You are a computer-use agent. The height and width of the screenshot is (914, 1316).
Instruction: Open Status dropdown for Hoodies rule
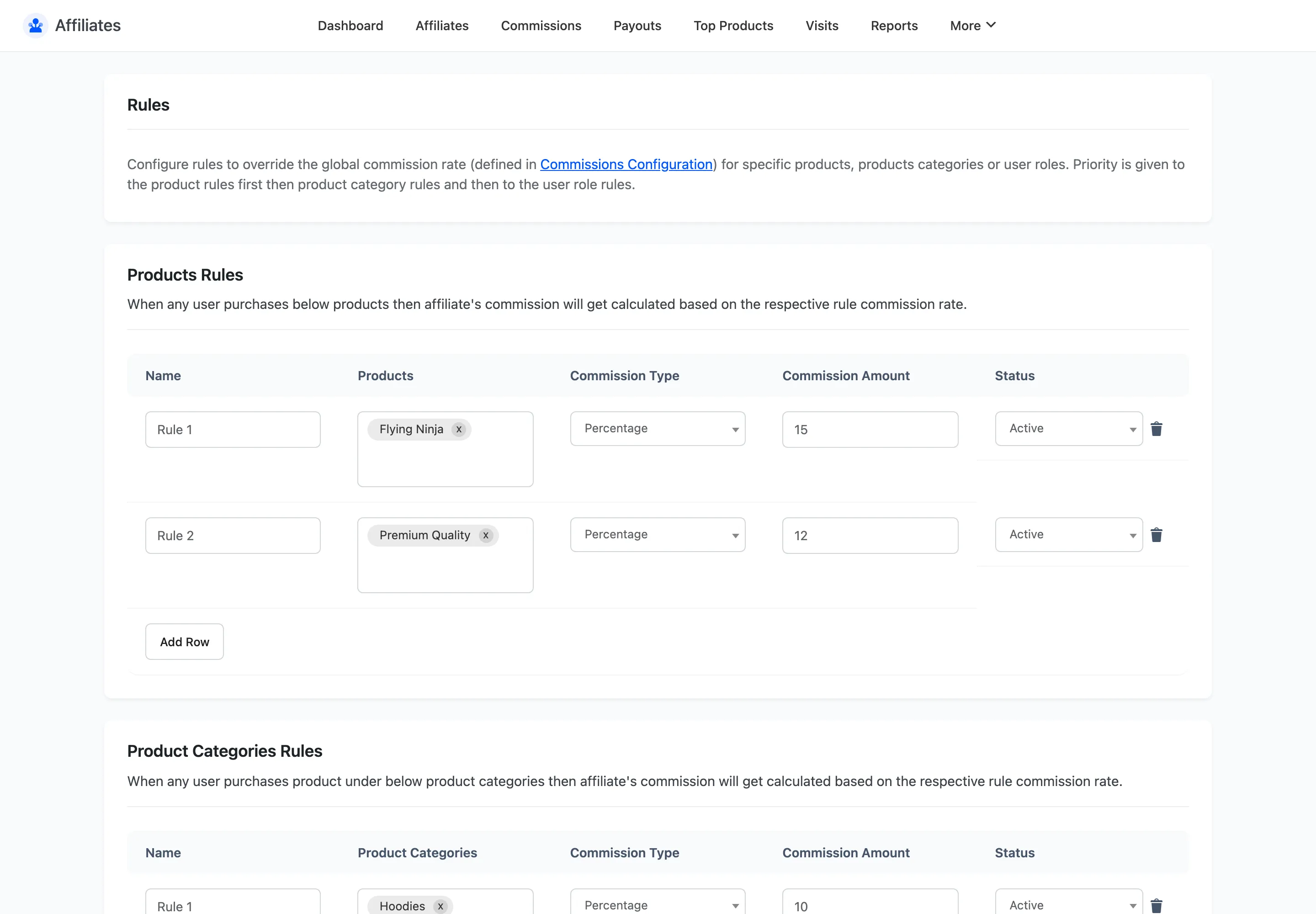[1069, 902]
